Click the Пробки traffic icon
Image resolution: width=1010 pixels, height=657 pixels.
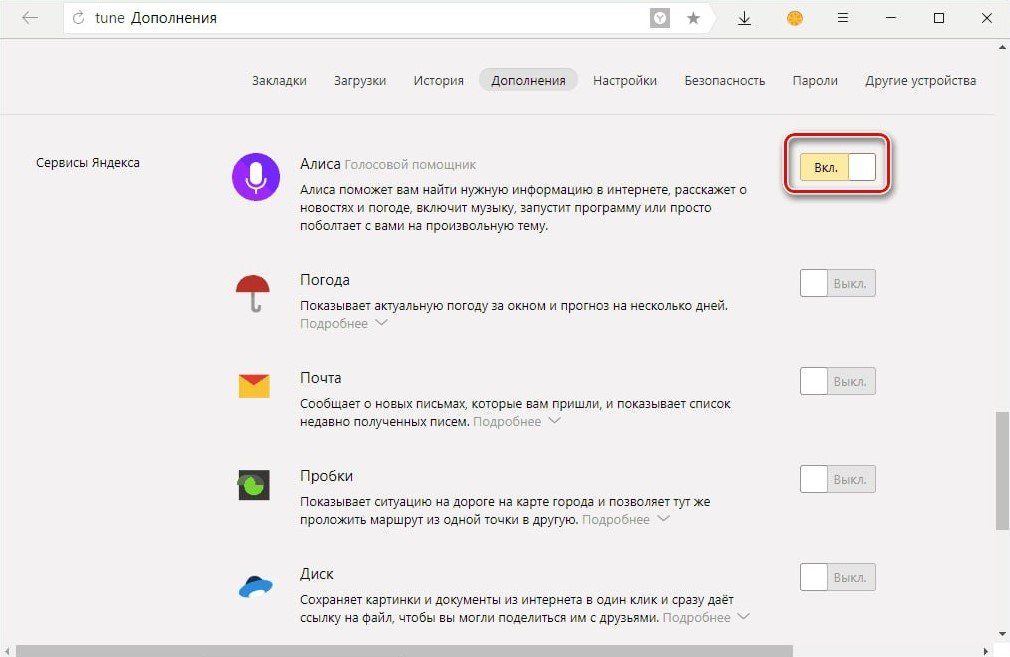tap(254, 484)
